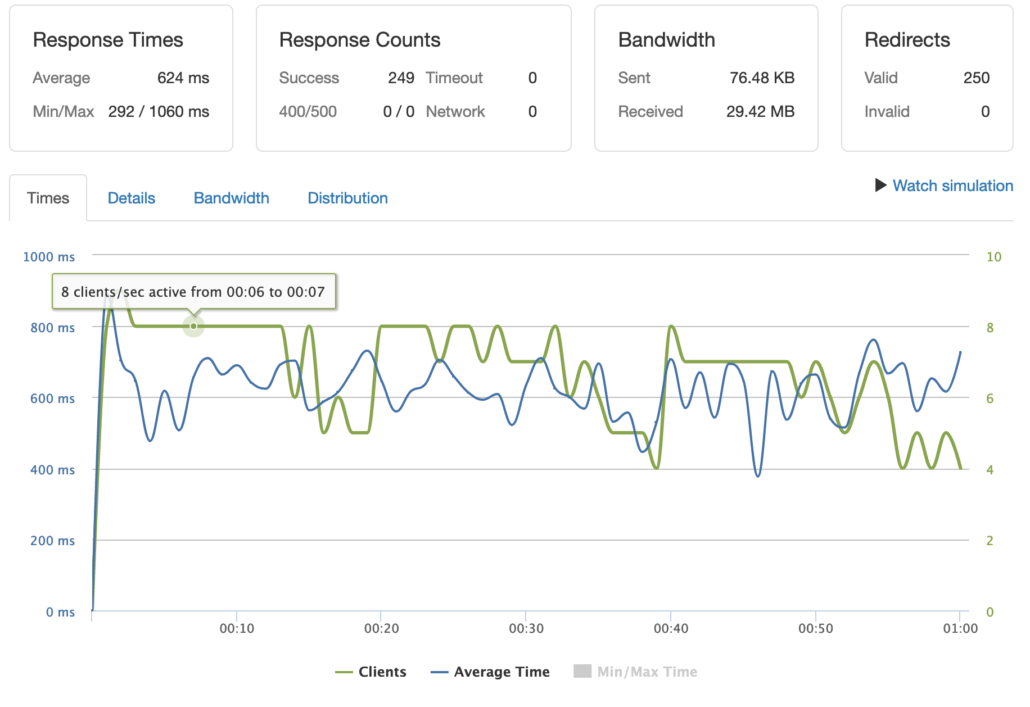Click the Response Times summary card heading
1030x707 pixels.
pos(108,40)
